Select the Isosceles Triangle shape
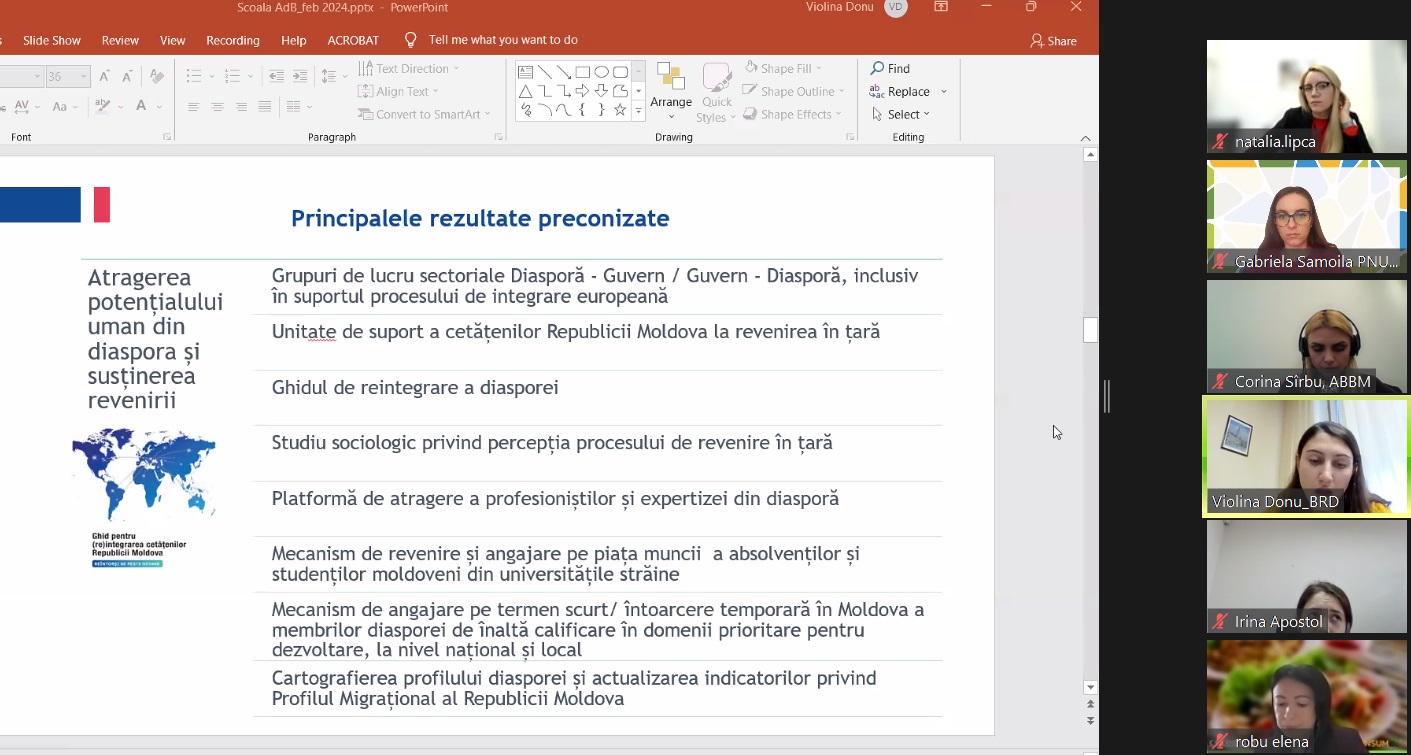The height and width of the screenshot is (755, 1411). tap(525, 91)
